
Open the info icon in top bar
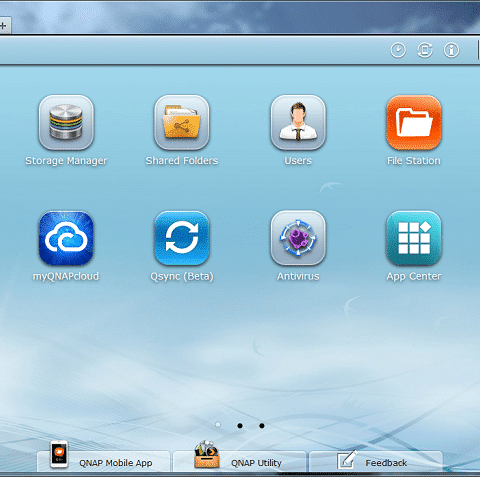point(451,50)
